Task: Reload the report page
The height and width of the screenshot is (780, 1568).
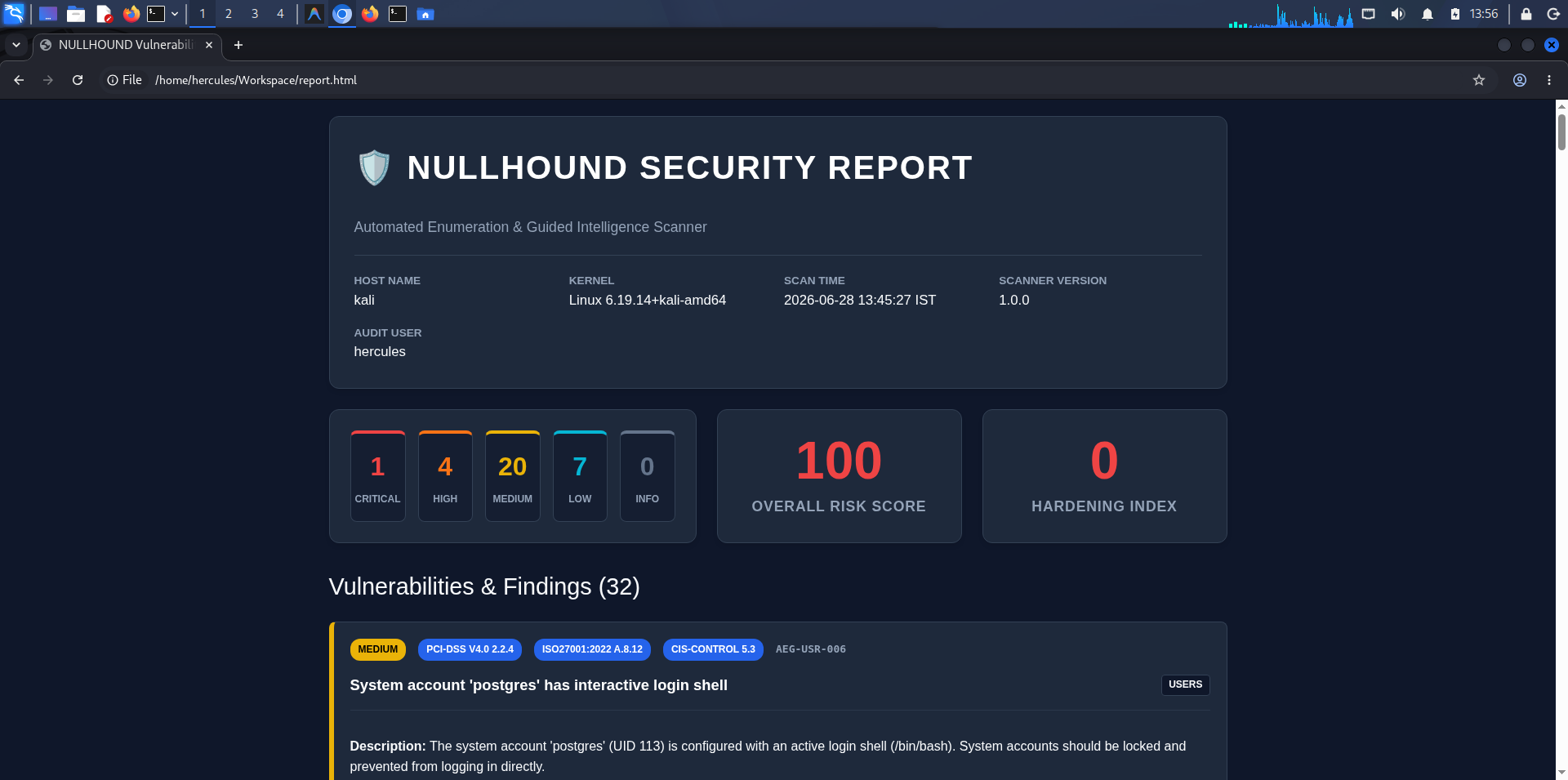Action: coord(78,80)
